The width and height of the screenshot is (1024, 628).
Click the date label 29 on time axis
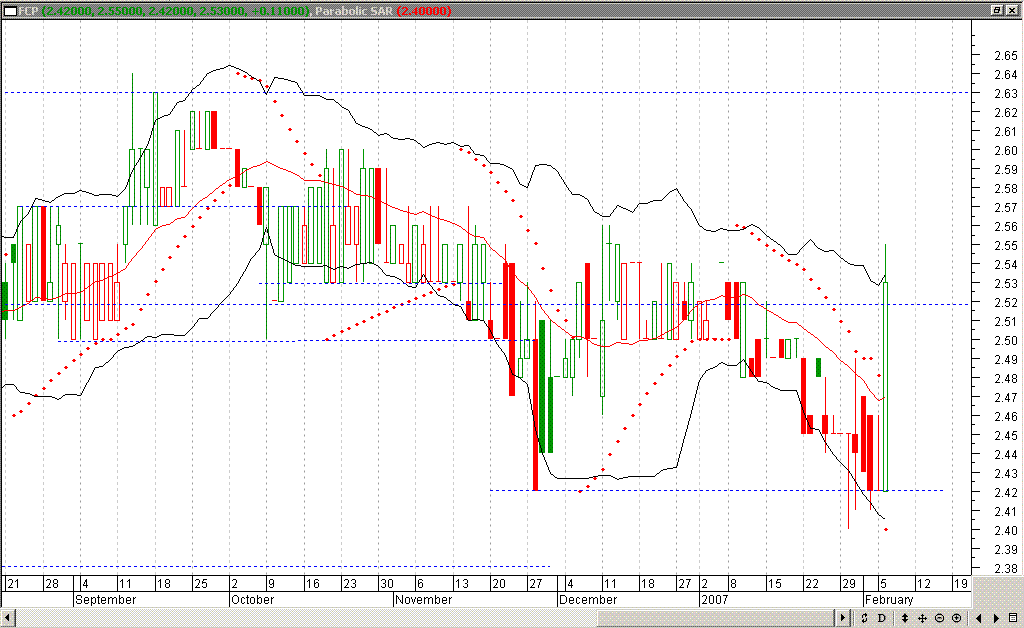(848, 584)
